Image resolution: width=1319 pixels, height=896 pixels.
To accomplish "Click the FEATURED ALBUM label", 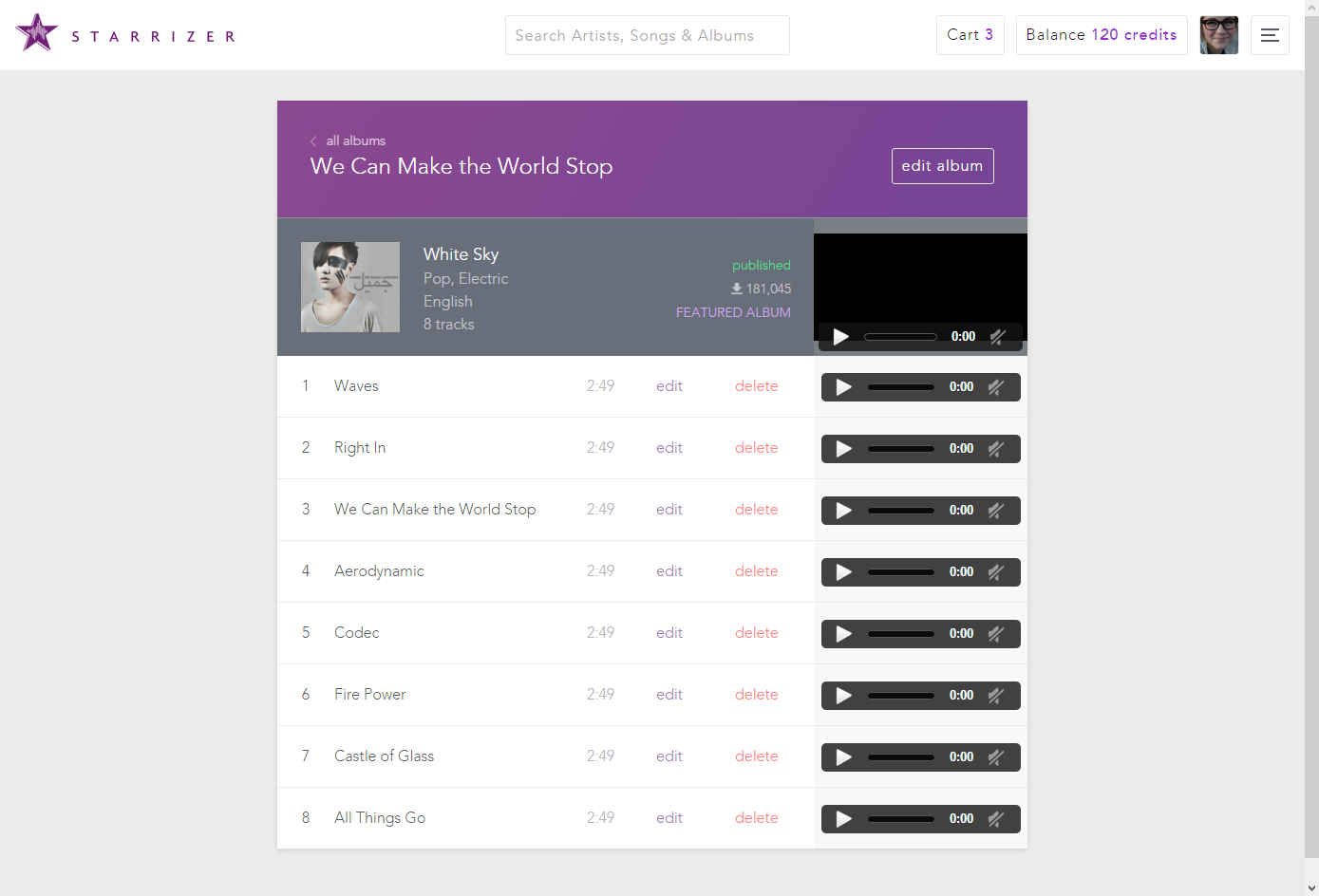I will coord(733,312).
